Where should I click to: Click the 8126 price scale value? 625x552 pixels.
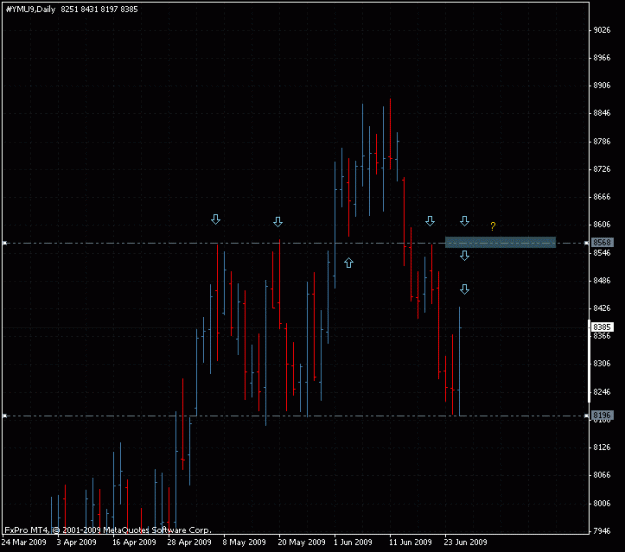pos(602,447)
